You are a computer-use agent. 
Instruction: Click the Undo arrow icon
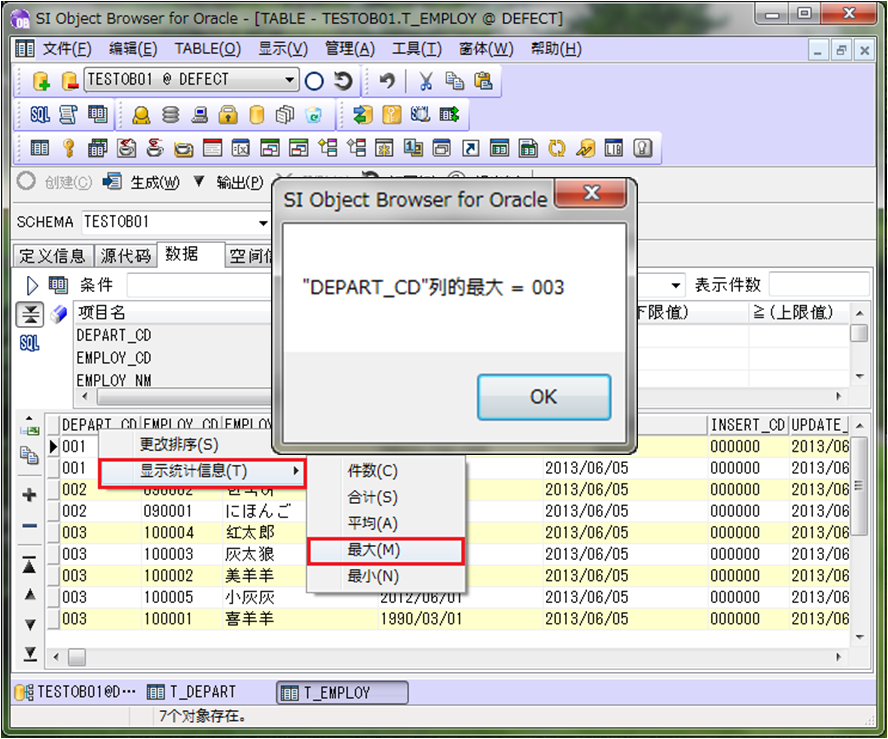(x=387, y=81)
